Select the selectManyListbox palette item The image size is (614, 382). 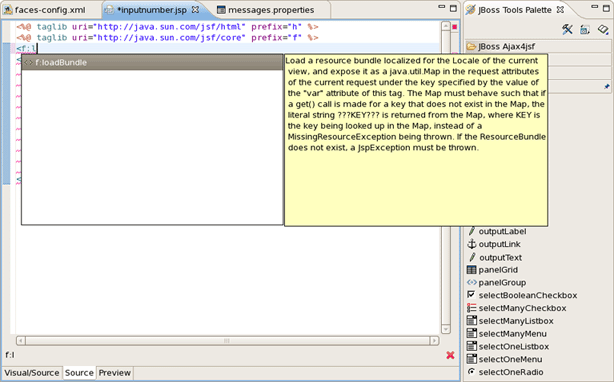tap(511, 321)
